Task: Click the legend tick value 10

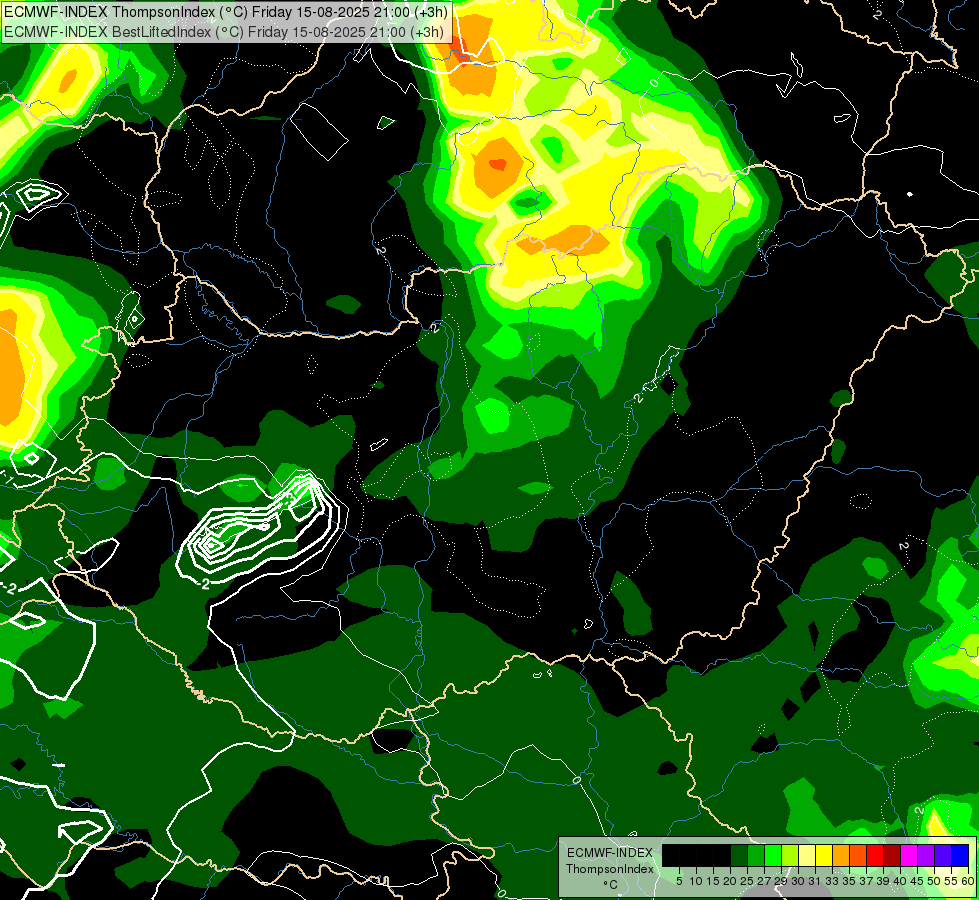Action: (x=696, y=881)
